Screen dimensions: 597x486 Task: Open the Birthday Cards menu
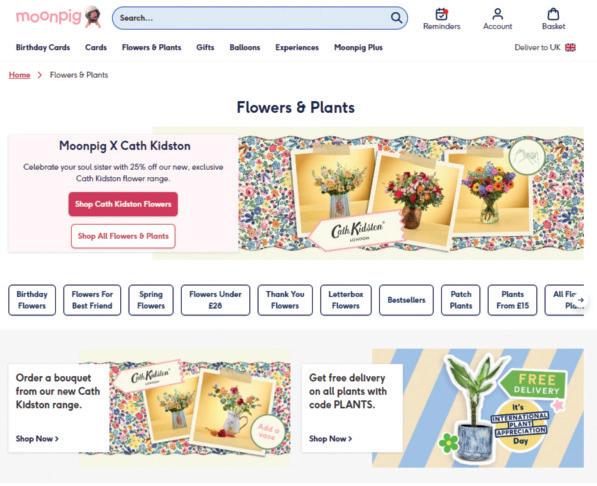[43, 48]
